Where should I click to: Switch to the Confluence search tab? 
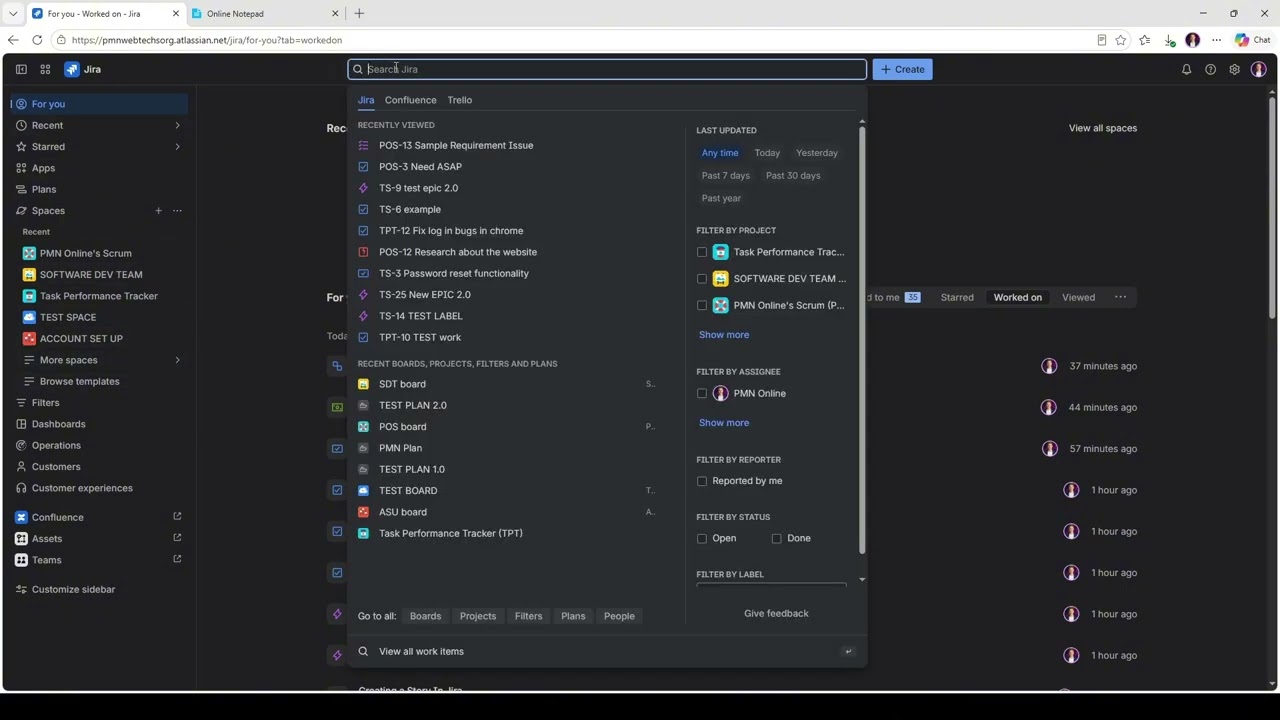(x=410, y=100)
